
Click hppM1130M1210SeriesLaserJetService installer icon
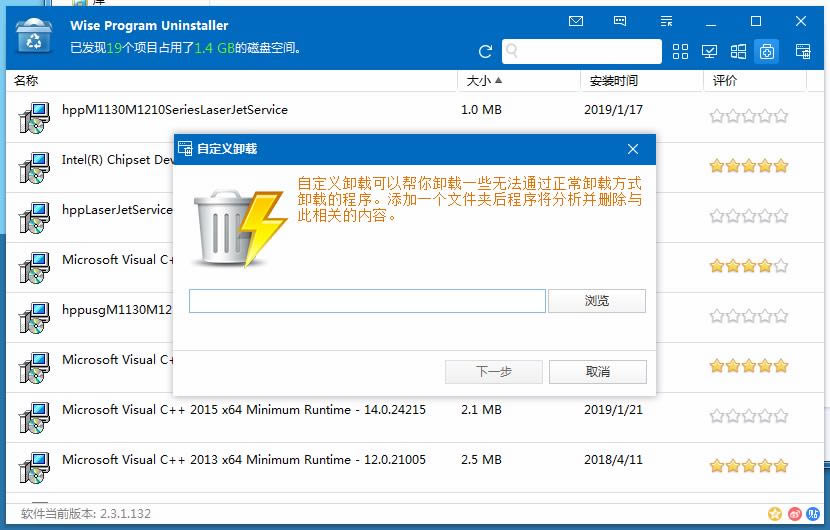34,118
